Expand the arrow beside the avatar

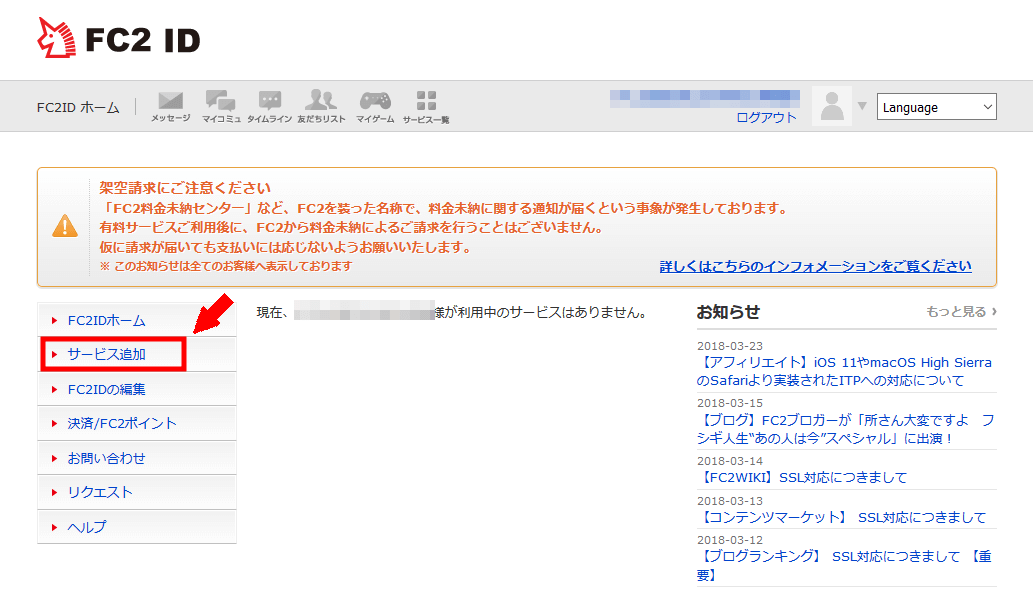tap(862, 106)
